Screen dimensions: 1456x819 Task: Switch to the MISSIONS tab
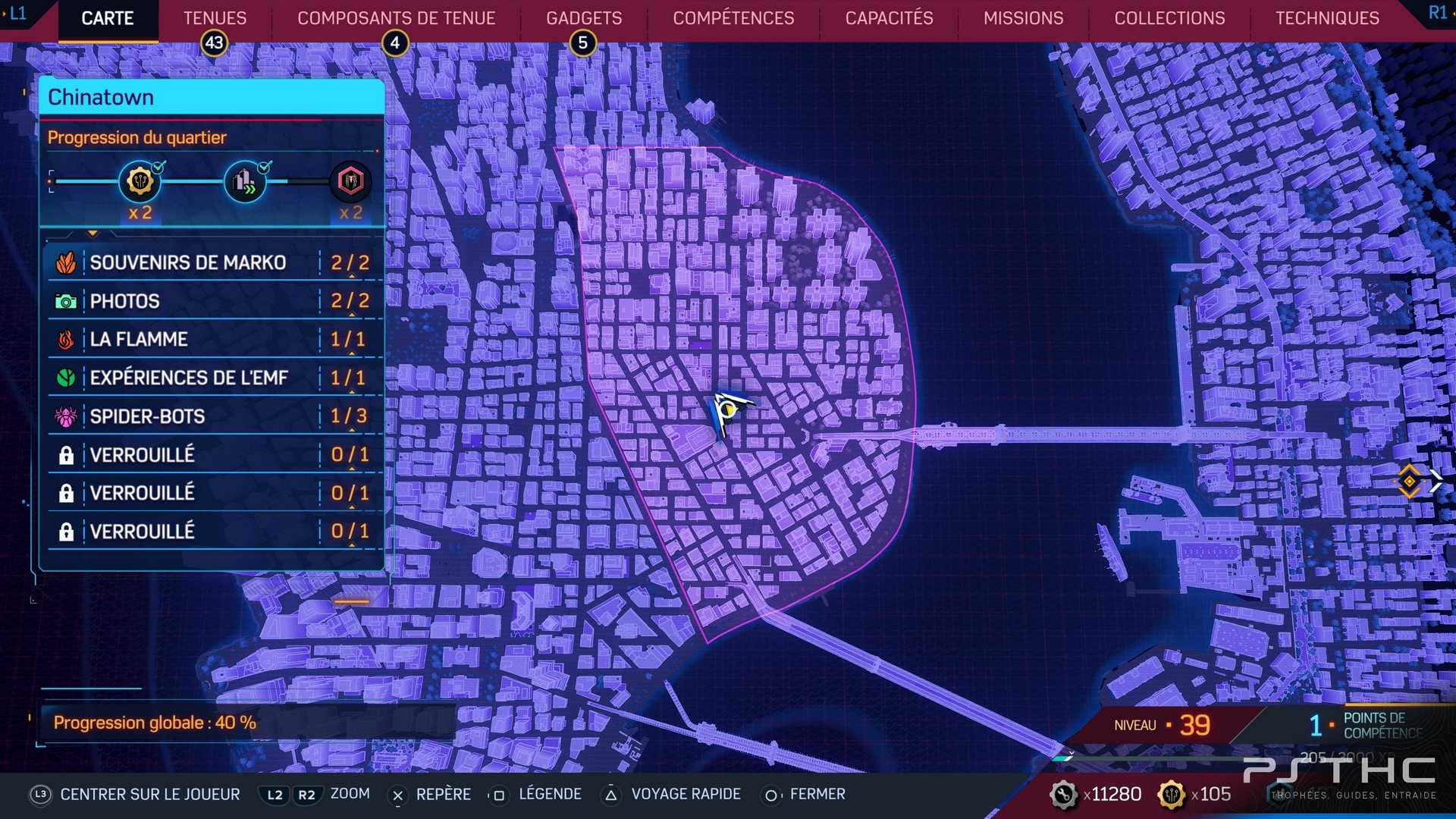[x=1023, y=18]
